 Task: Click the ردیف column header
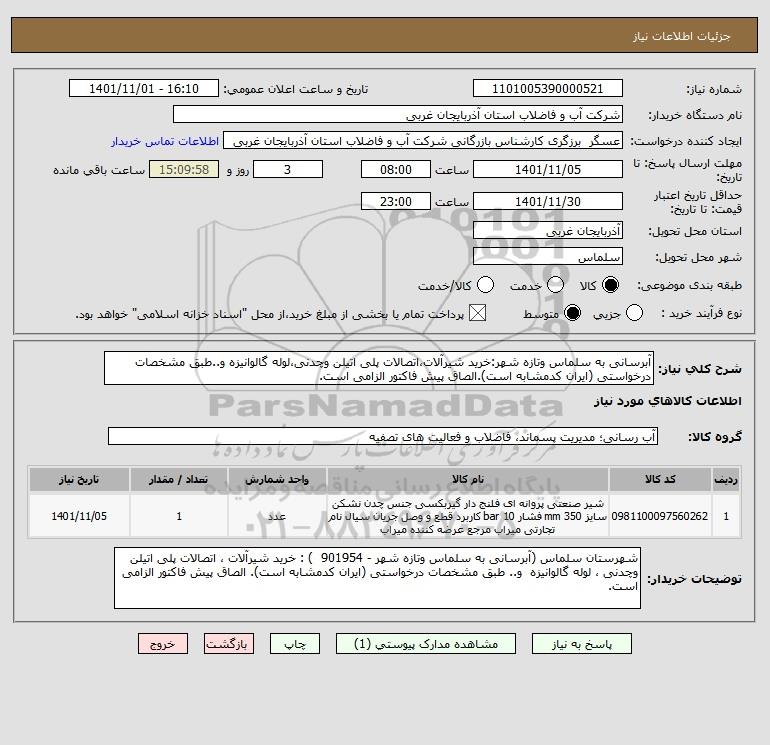(x=726, y=479)
